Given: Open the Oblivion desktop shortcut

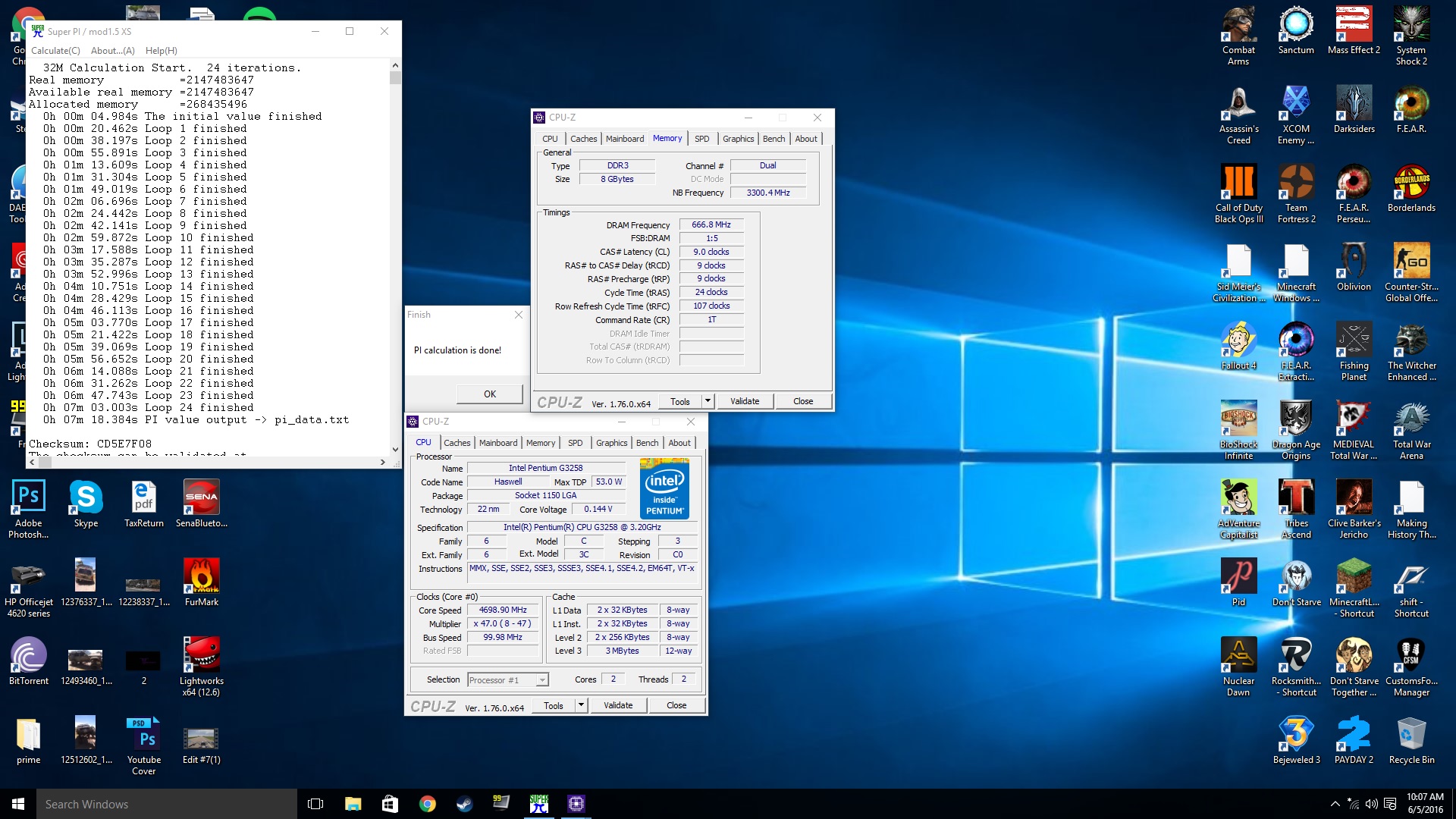Looking at the screenshot, I should pos(1354,267).
